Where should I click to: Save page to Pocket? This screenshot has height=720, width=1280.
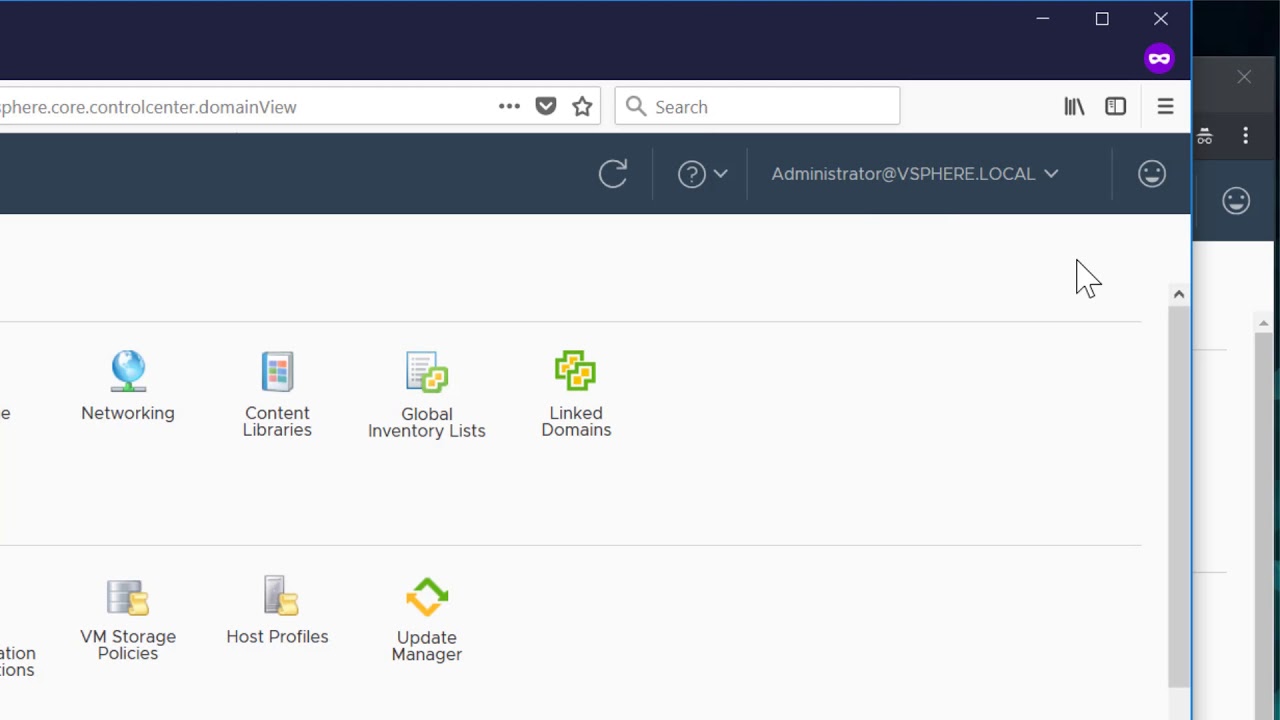point(545,106)
